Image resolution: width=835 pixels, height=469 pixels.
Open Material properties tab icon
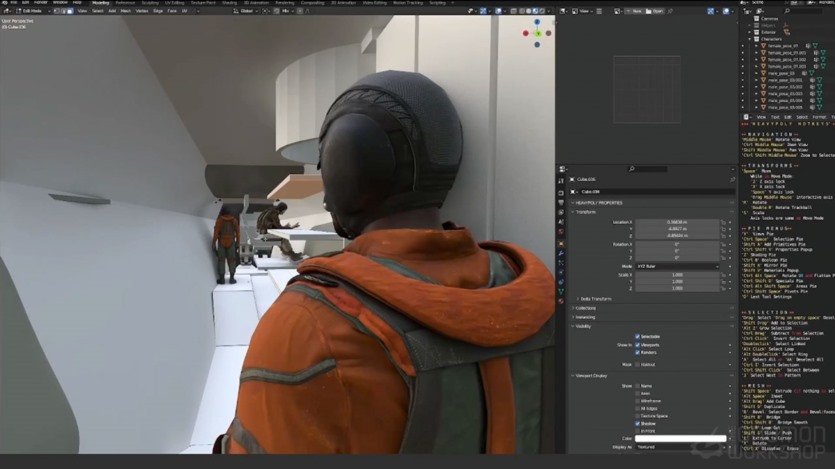click(x=561, y=301)
